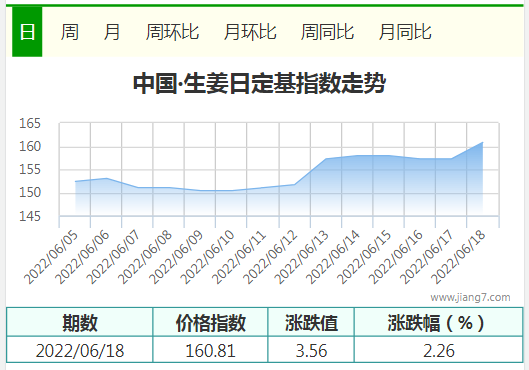Click the 期数 column header
The width and height of the screenshot is (529, 370).
pyautogui.click(x=80, y=322)
